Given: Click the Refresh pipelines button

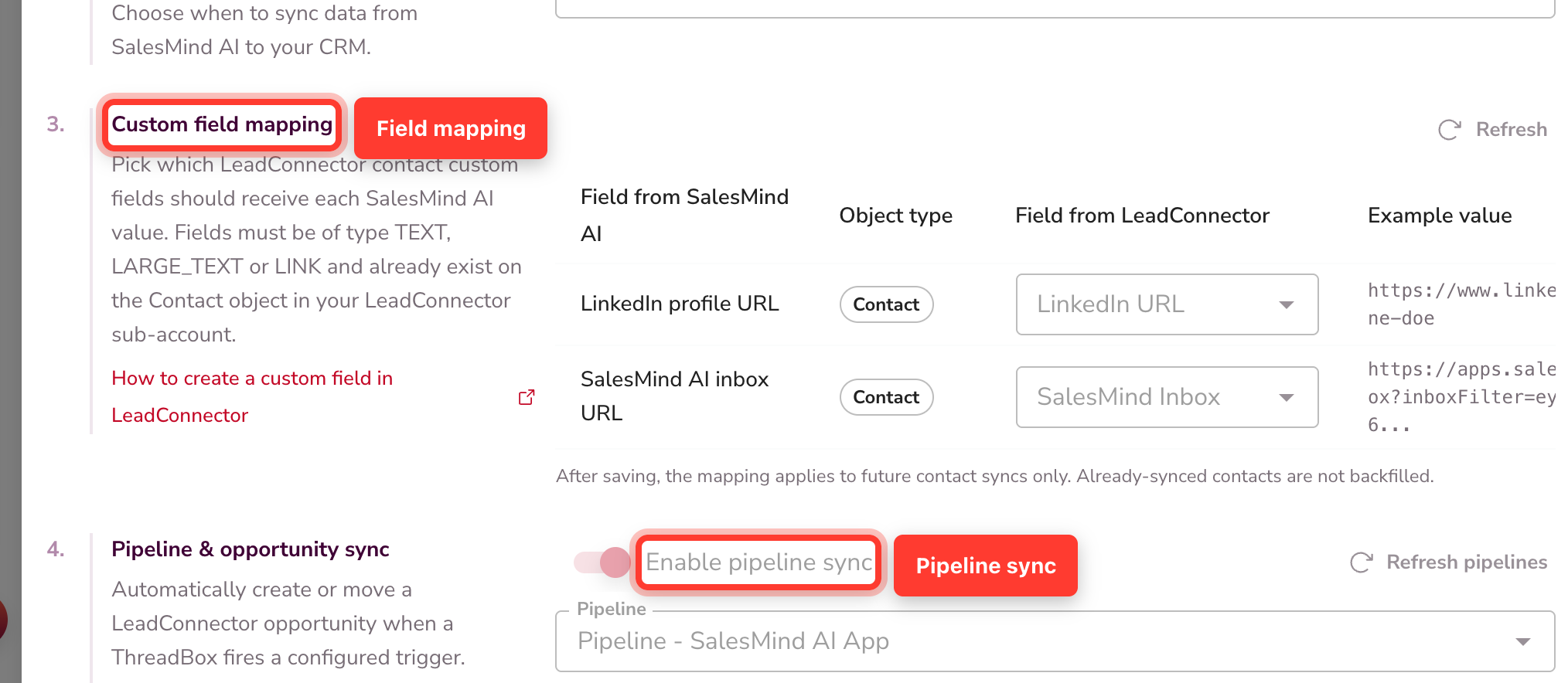Looking at the screenshot, I should pyautogui.click(x=1448, y=562).
